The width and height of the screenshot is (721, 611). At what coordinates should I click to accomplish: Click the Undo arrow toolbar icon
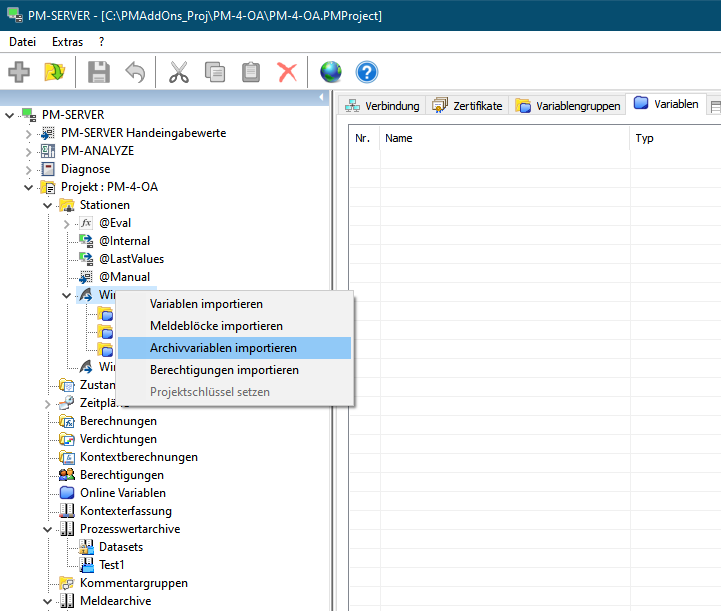[135, 72]
